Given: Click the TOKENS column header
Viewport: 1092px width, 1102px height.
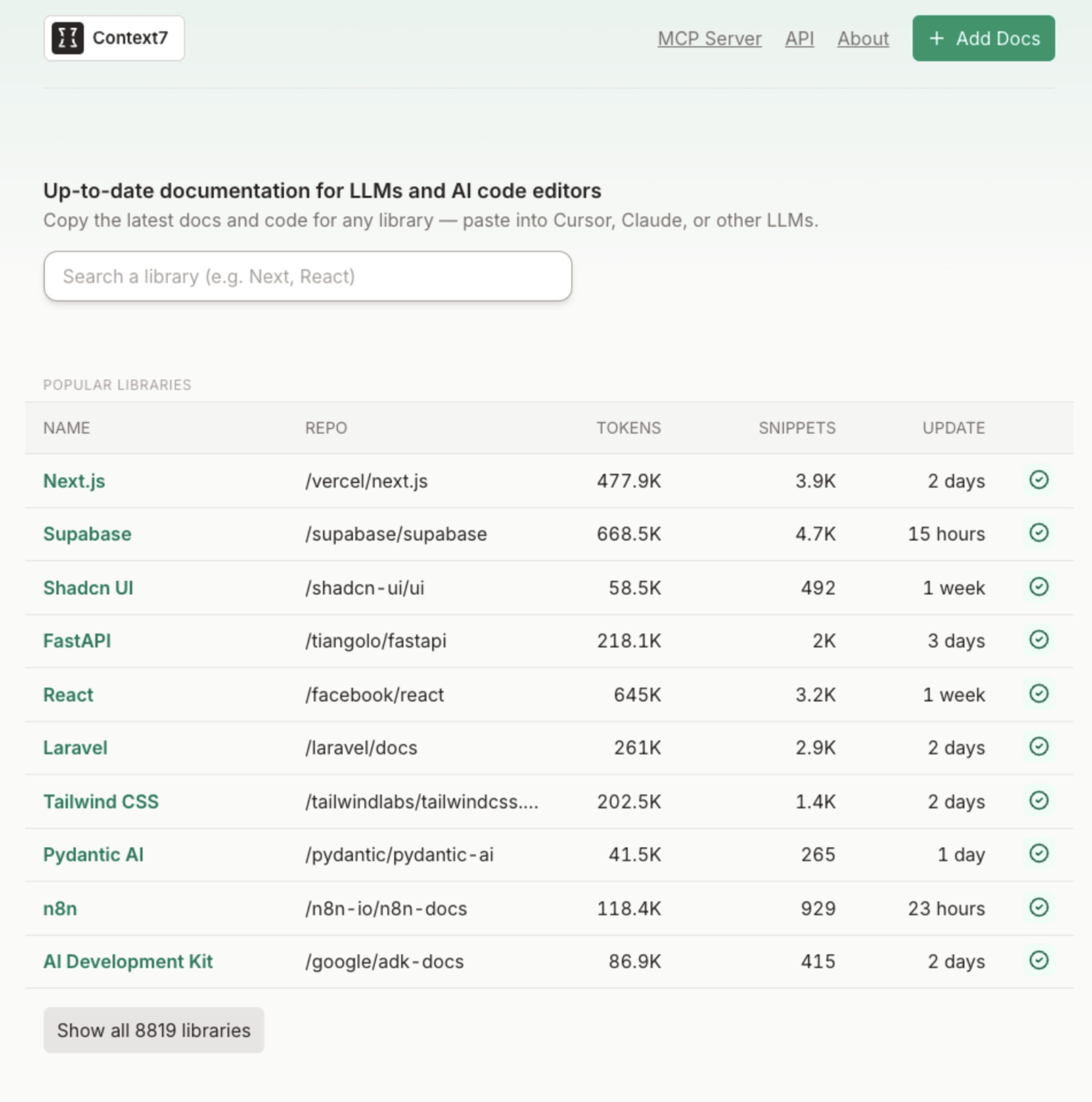Looking at the screenshot, I should click(x=629, y=428).
